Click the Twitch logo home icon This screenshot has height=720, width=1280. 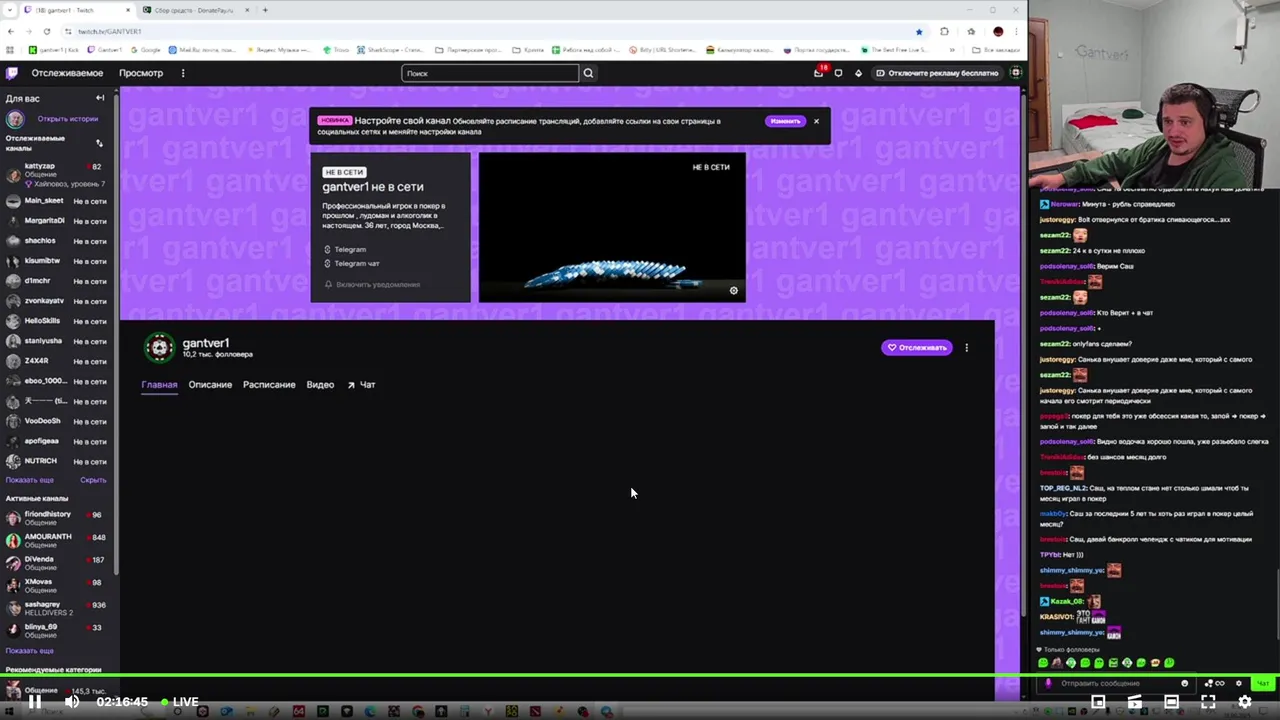pyautogui.click(x=12, y=73)
